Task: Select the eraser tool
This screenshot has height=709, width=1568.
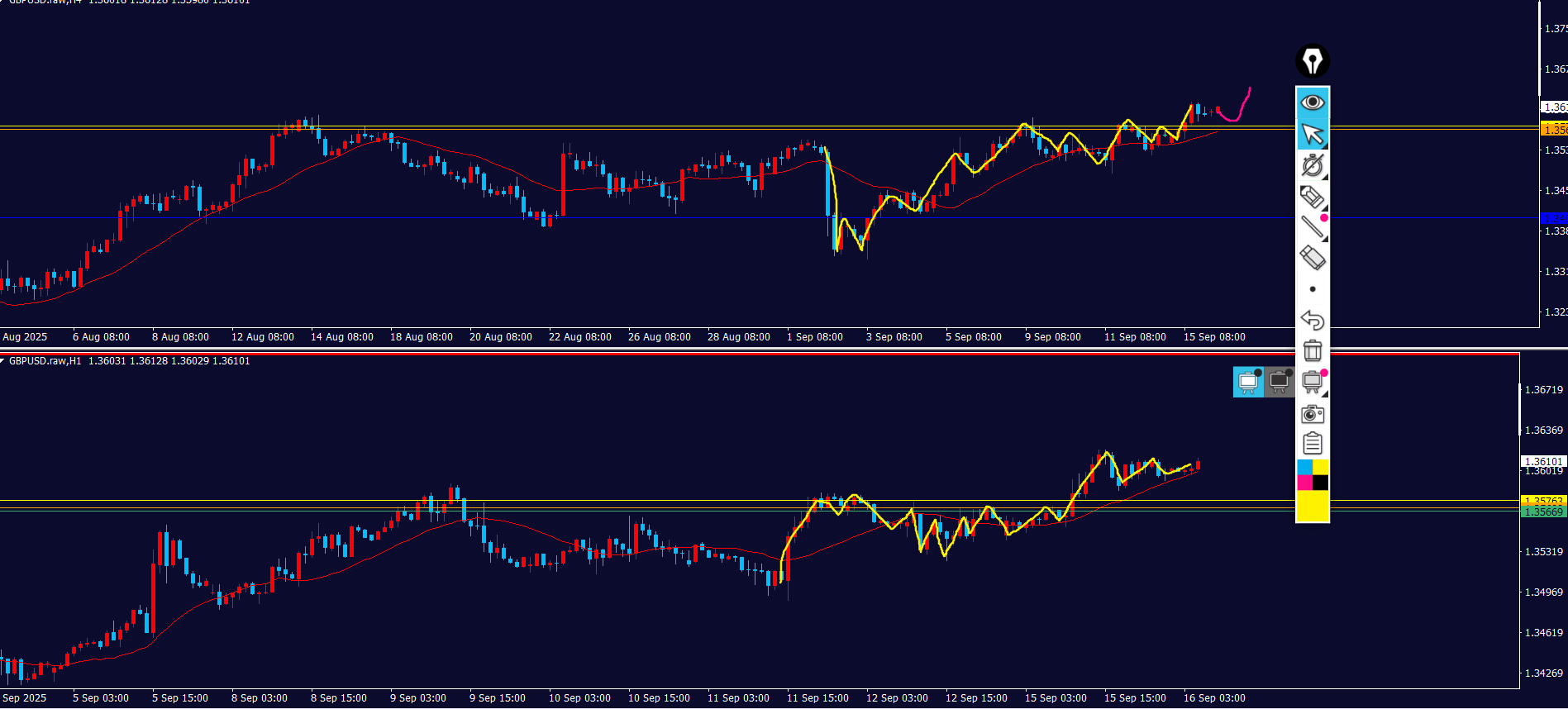Action: click(1312, 258)
